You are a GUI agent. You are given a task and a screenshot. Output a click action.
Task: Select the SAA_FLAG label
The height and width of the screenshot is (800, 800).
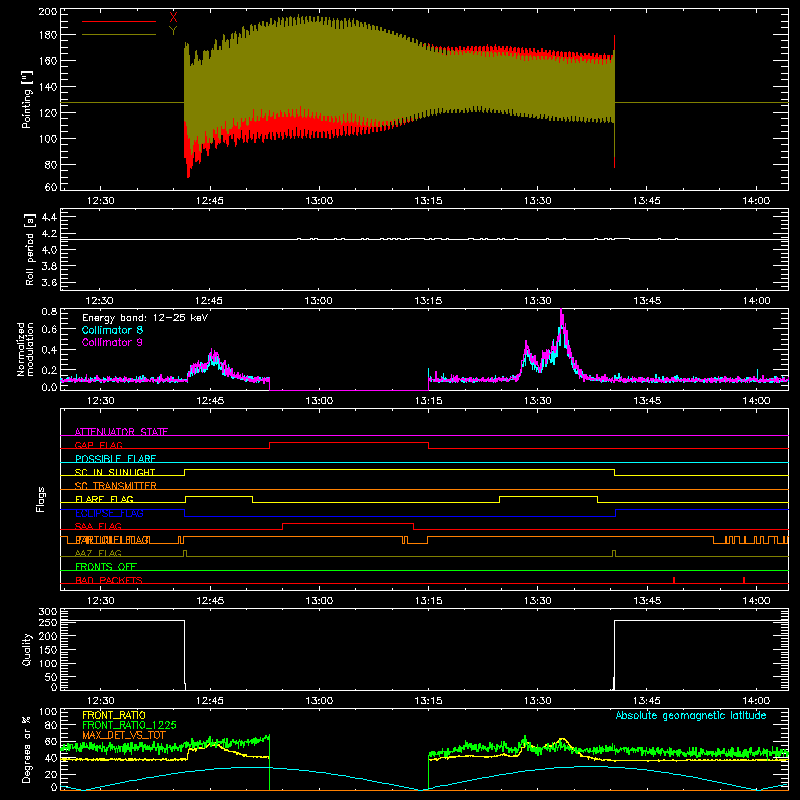click(98, 526)
